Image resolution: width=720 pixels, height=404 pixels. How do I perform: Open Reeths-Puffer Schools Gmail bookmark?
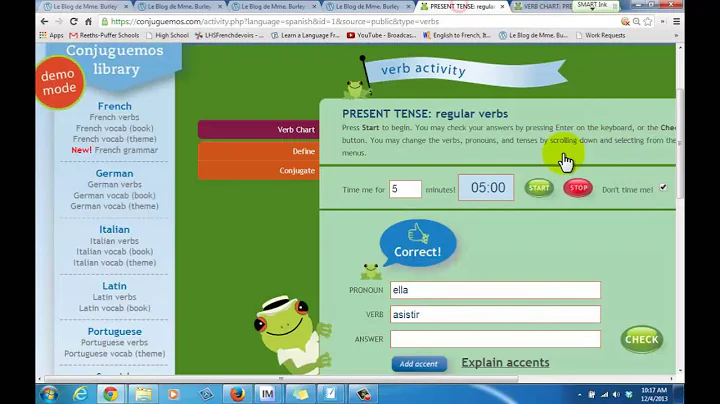104,35
